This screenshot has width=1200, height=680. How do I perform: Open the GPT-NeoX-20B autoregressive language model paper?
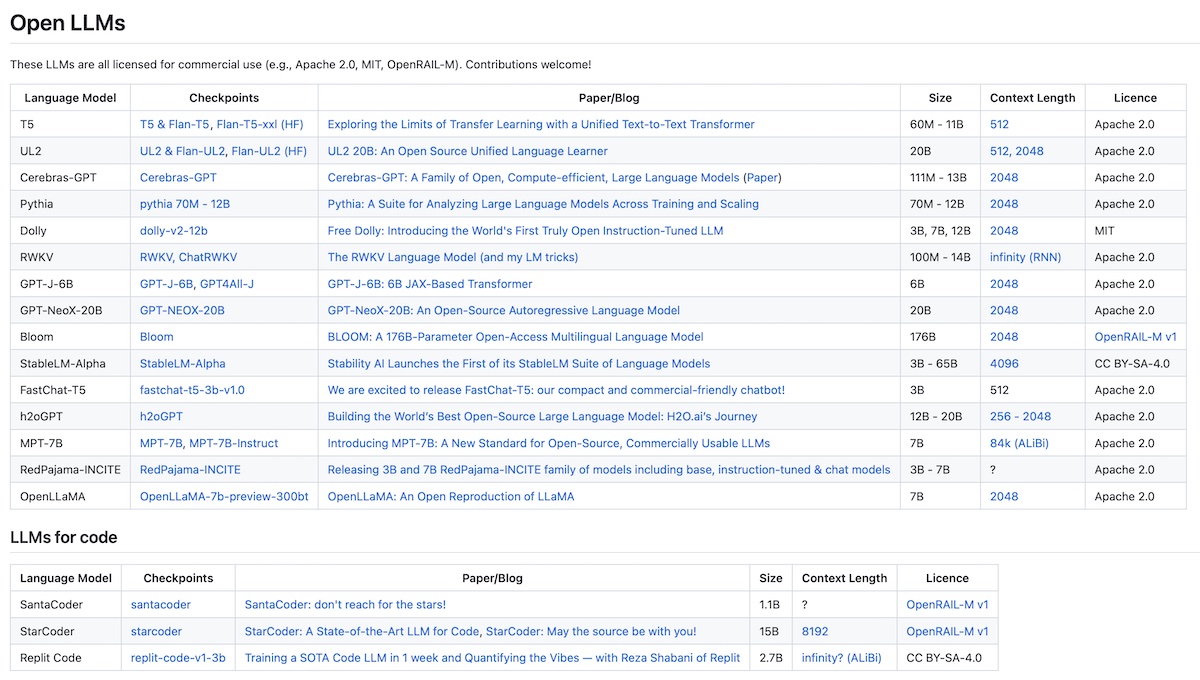[504, 310]
